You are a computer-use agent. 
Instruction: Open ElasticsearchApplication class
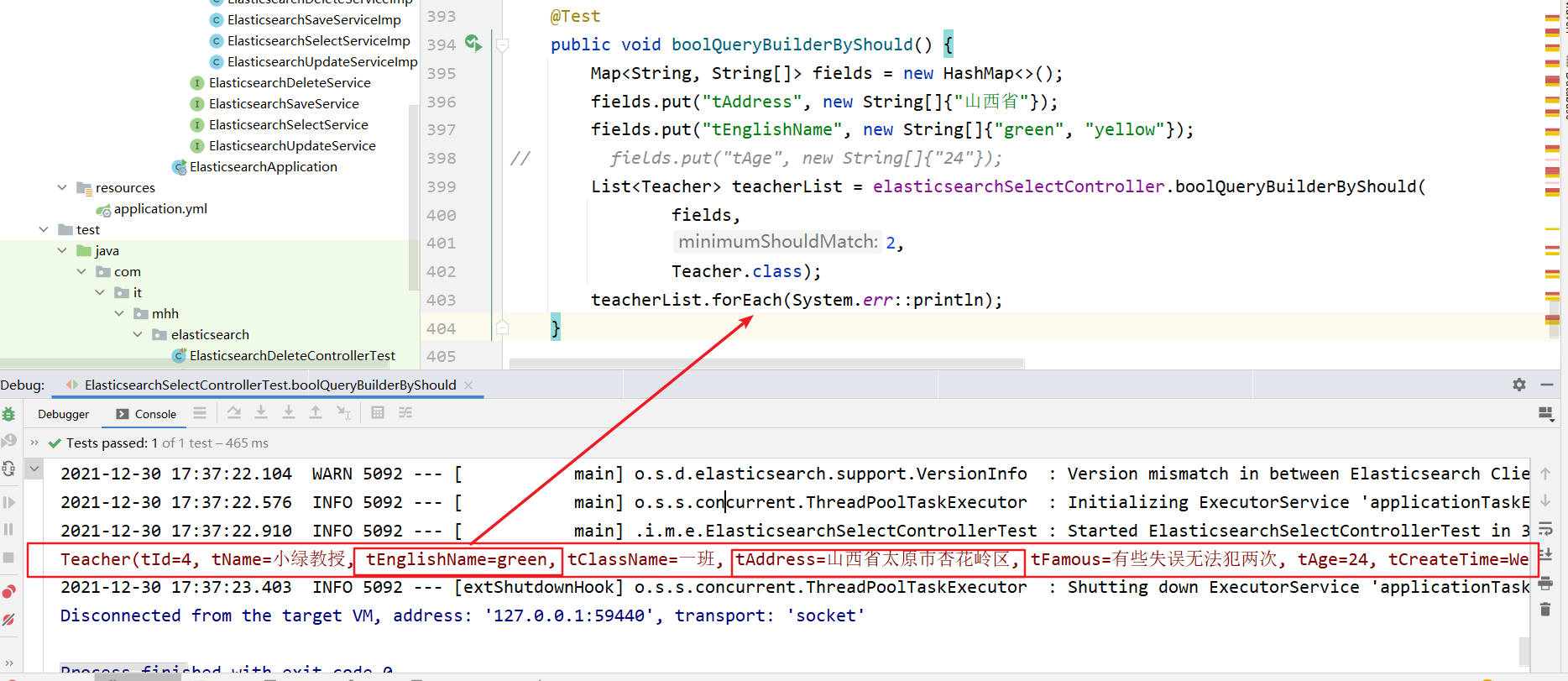click(263, 166)
